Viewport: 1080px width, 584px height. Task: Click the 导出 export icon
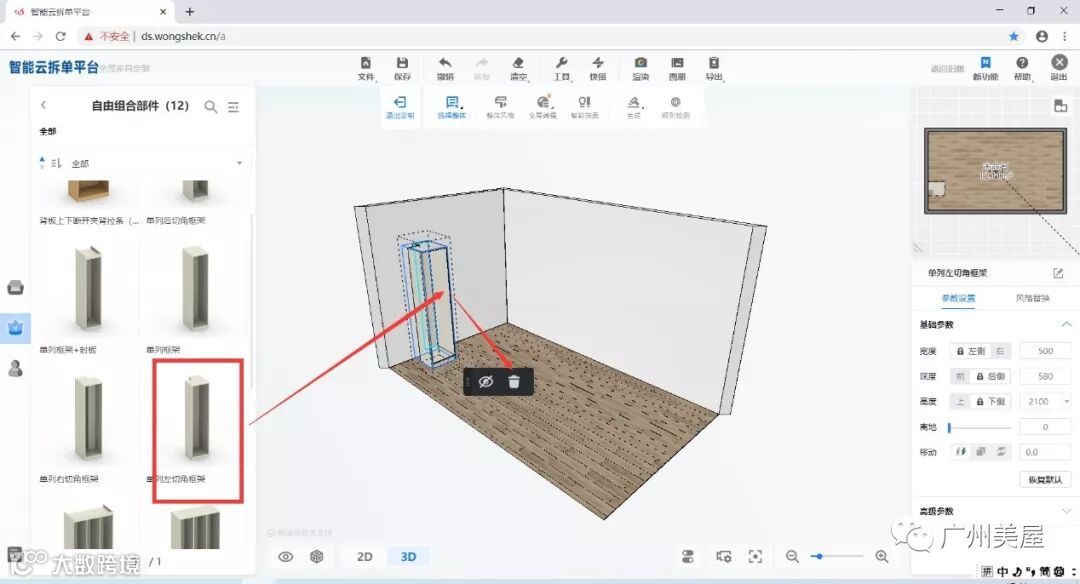point(714,68)
